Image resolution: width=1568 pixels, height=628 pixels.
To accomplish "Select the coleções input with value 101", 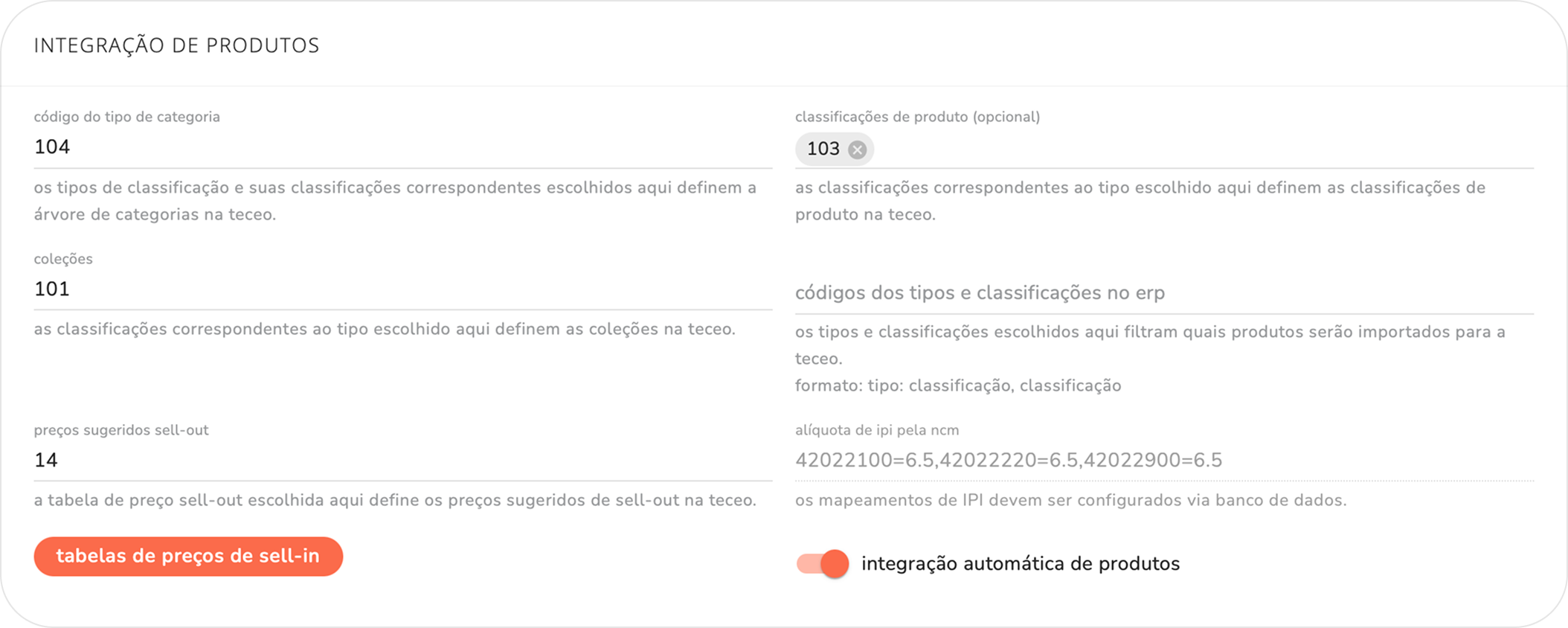I will [402, 289].
